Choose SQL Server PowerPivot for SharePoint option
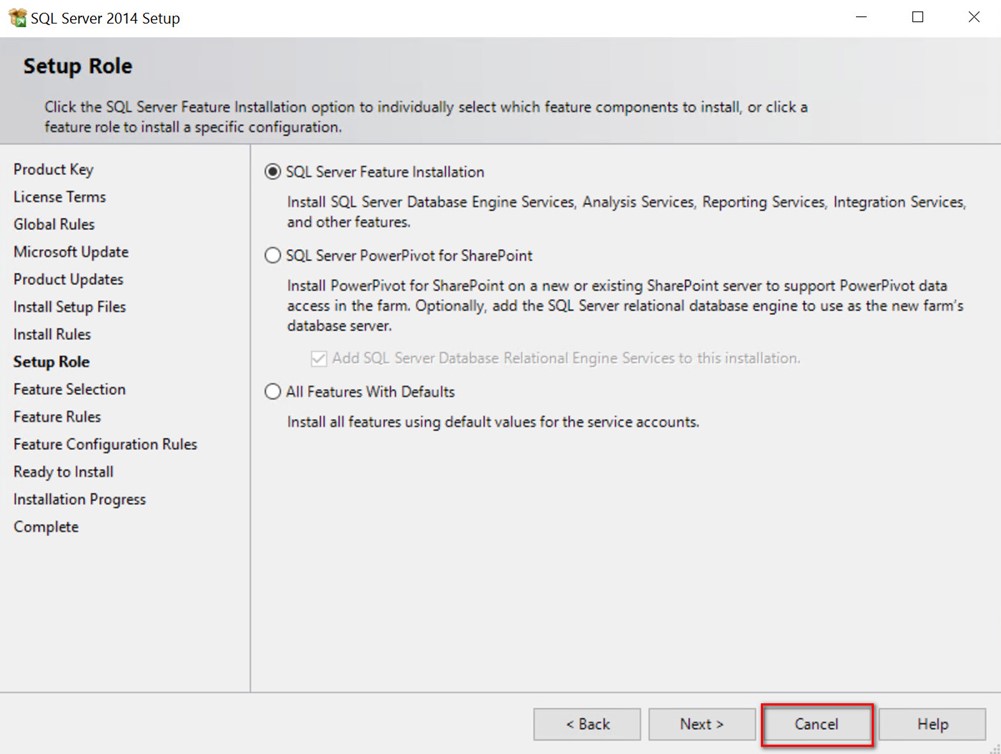 (x=273, y=256)
